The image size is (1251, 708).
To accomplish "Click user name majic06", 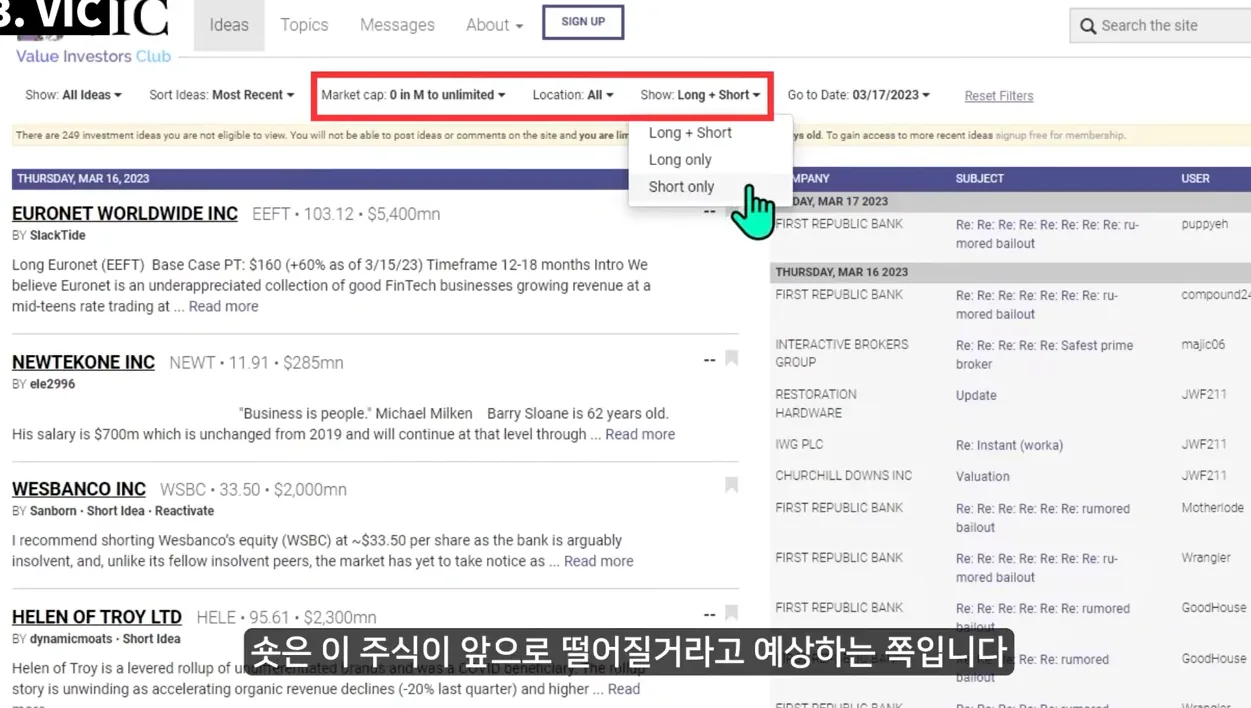I will (1203, 344).
